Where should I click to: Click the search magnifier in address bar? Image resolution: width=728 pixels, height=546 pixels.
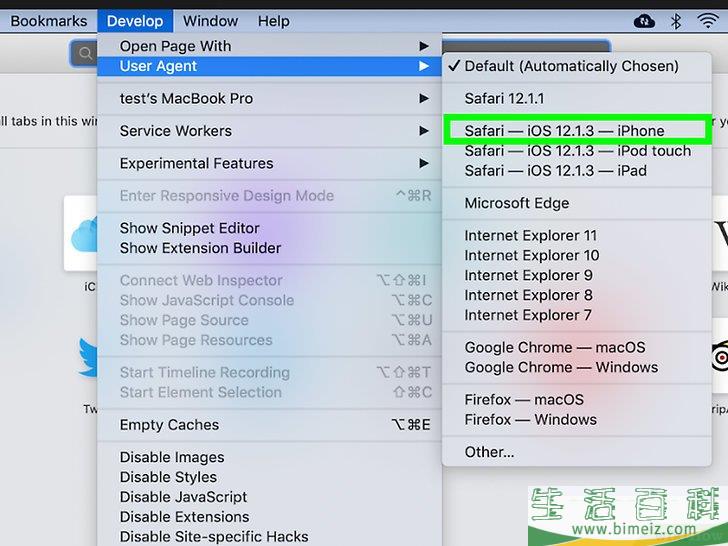pyautogui.click(x=85, y=53)
